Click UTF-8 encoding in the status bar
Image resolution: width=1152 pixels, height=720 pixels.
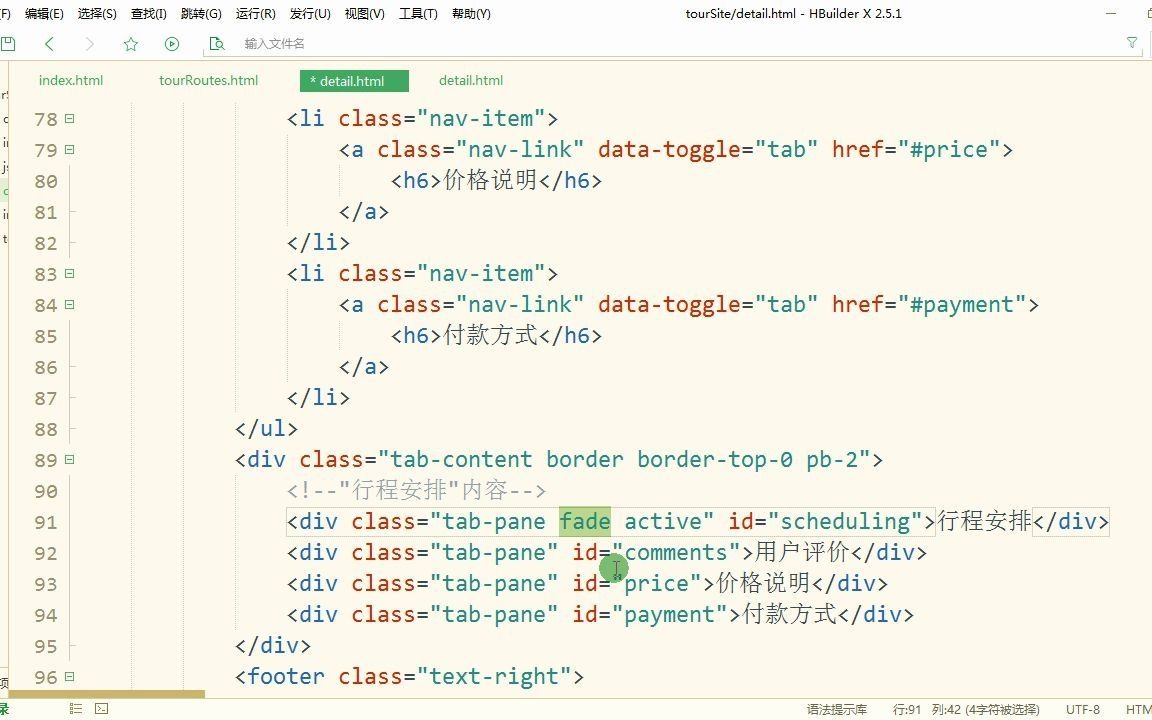[x=1082, y=709]
